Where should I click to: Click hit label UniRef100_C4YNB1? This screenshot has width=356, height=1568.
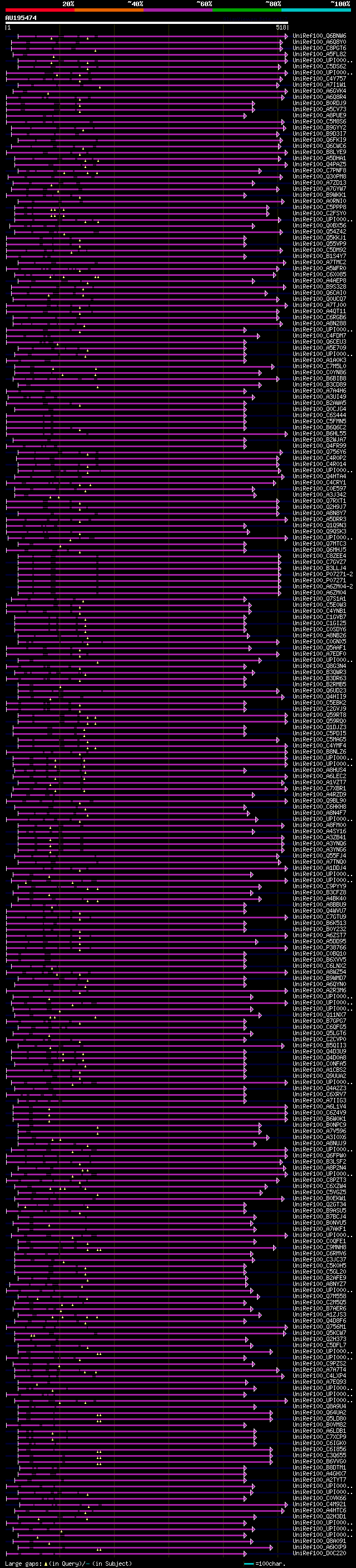click(x=319, y=611)
